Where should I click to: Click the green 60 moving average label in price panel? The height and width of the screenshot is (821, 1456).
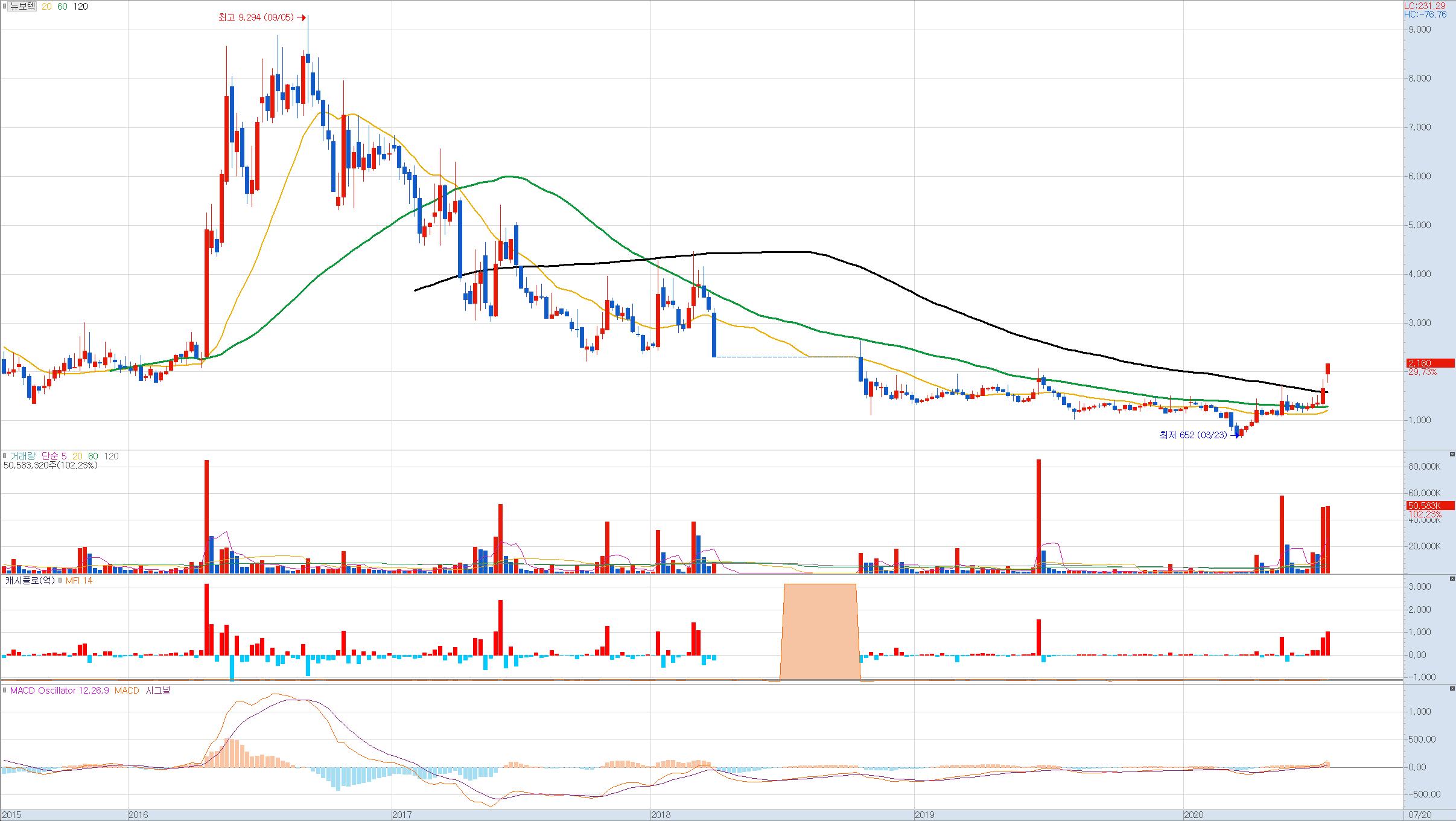coord(62,7)
